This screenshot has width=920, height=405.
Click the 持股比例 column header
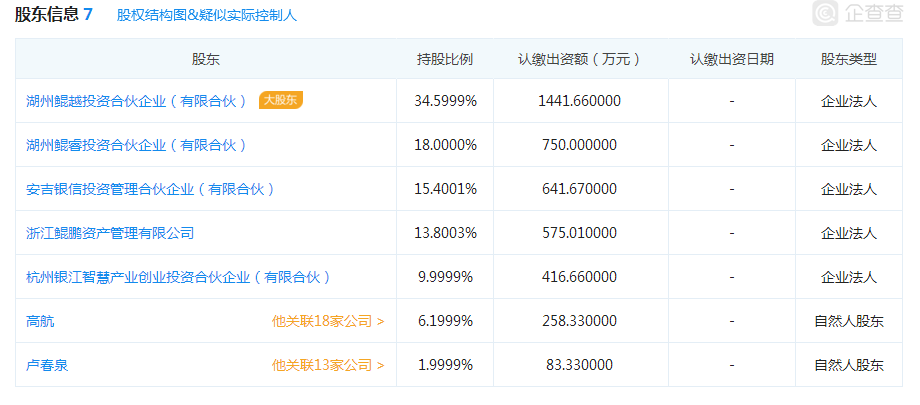pyautogui.click(x=445, y=59)
